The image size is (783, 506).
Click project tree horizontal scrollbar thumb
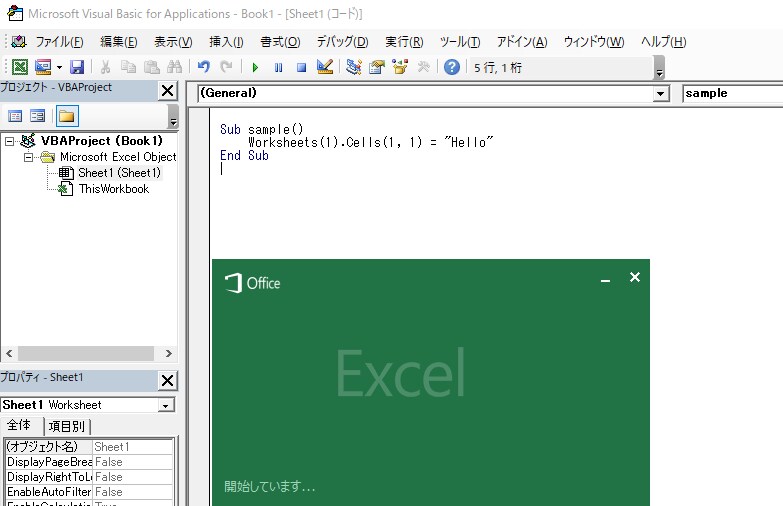pyautogui.click(x=86, y=354)
